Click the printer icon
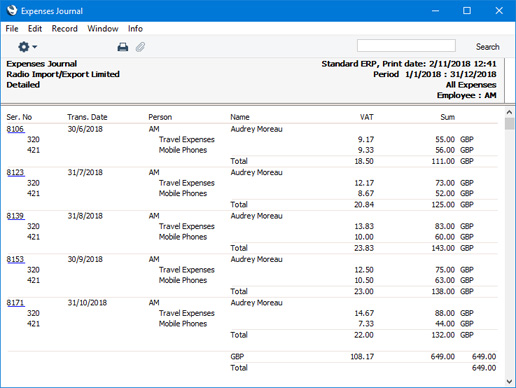 pyautogui.click(x=123, y=47)
